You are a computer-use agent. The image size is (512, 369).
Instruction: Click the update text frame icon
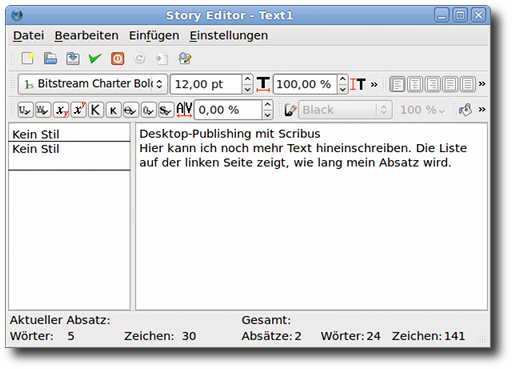click(162, 59)
